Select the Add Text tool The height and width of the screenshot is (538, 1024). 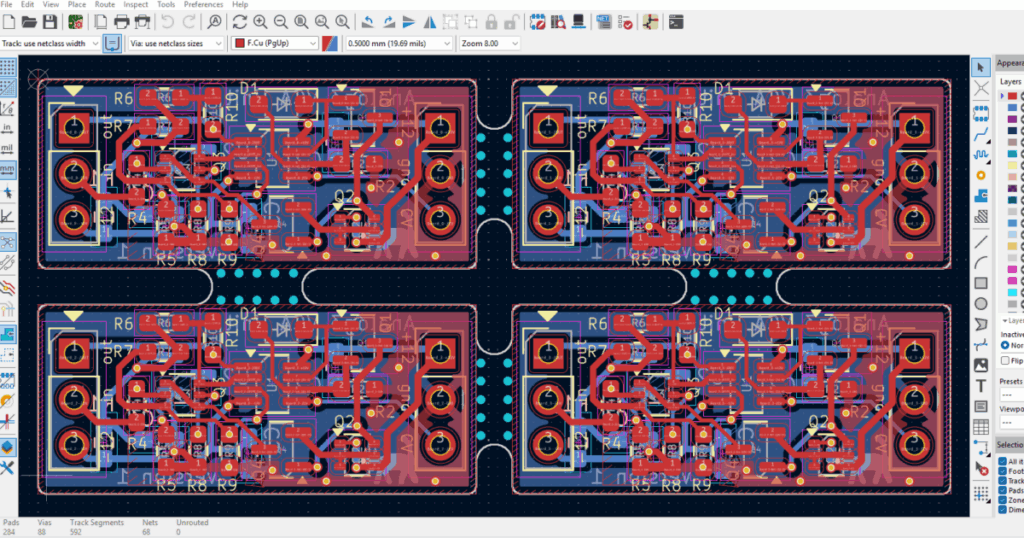(981, 386)
